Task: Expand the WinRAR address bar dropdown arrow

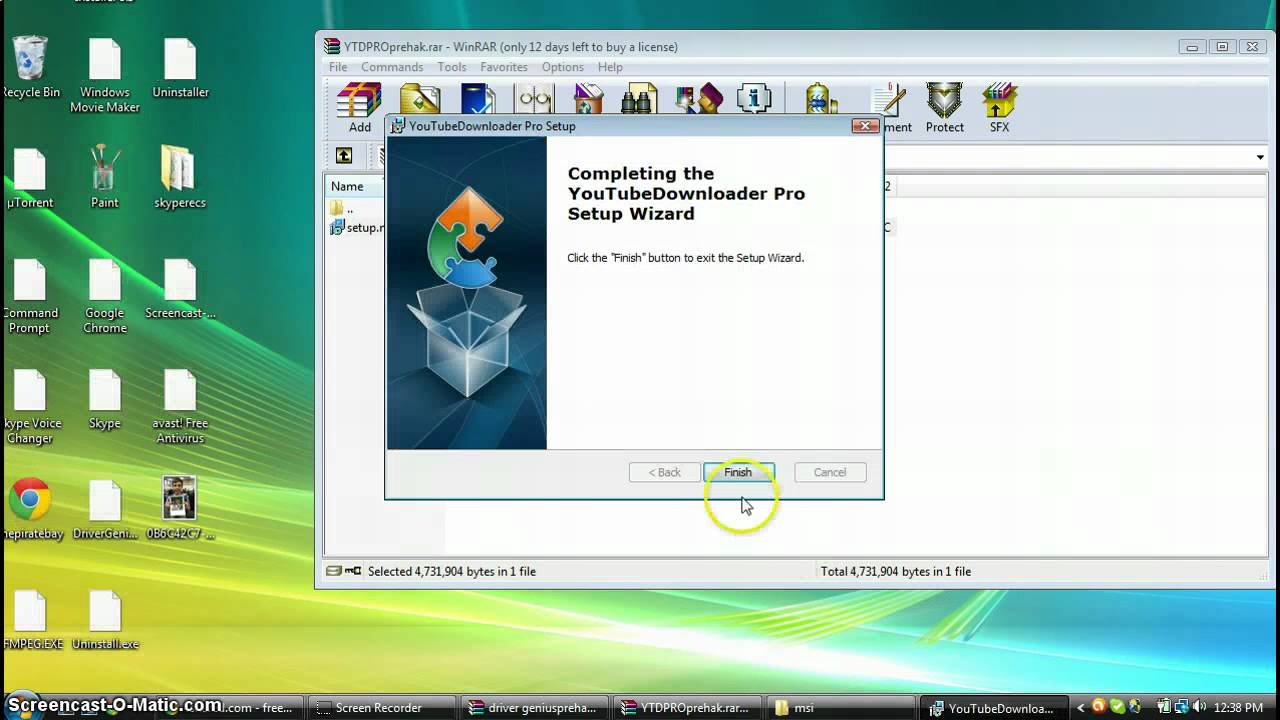Action: coord(1260,157)
